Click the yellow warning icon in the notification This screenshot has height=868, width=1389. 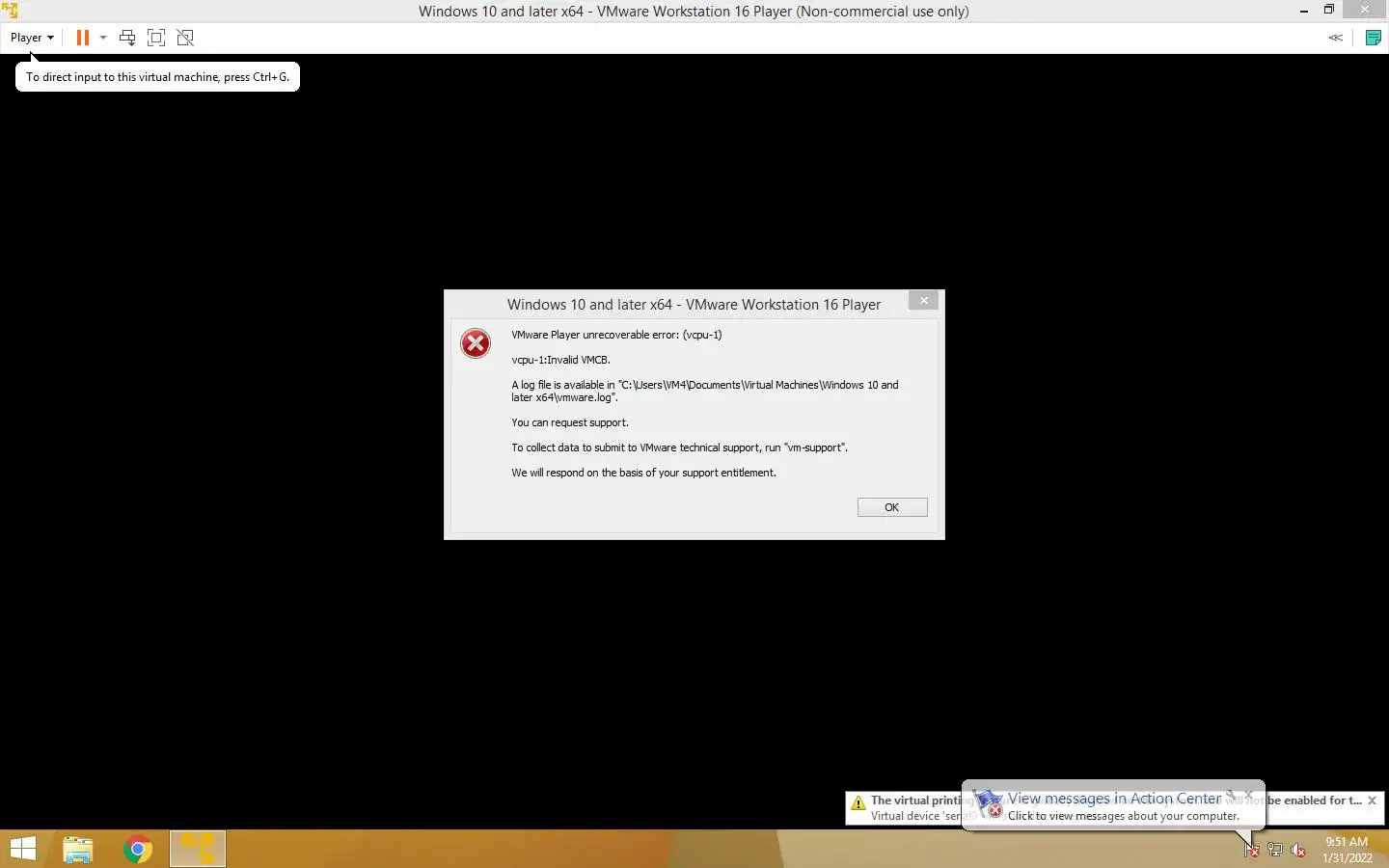pyautogui.click(x=858, y=802)
